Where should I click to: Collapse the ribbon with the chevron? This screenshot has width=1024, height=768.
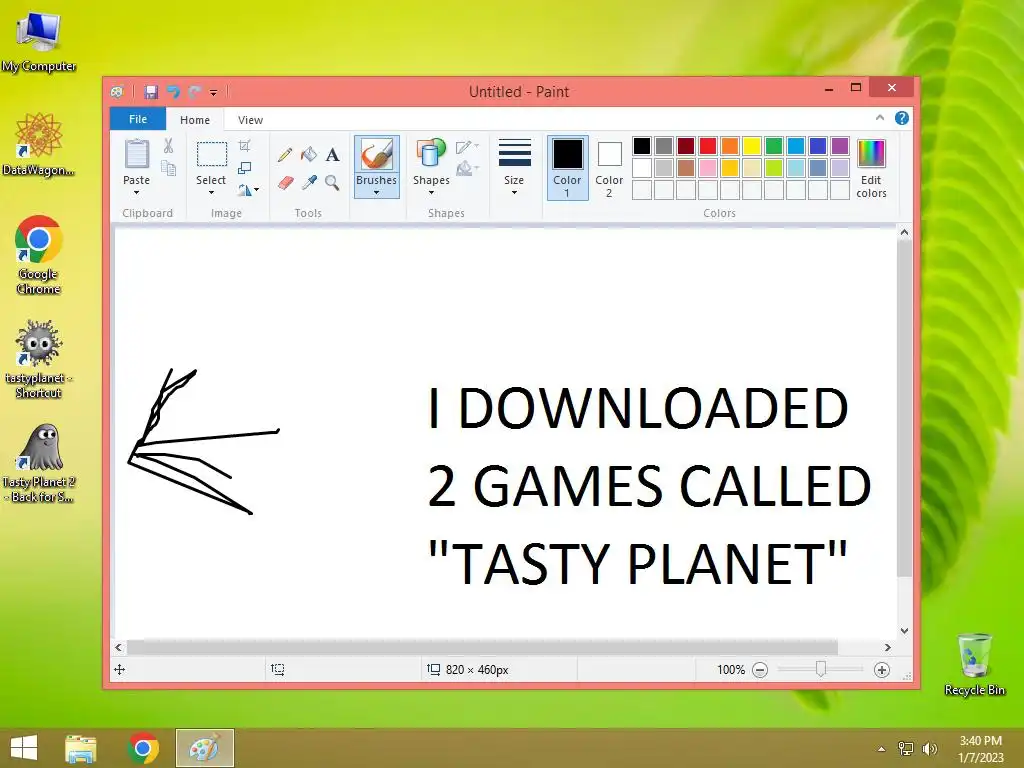click(x=880, y=118)
